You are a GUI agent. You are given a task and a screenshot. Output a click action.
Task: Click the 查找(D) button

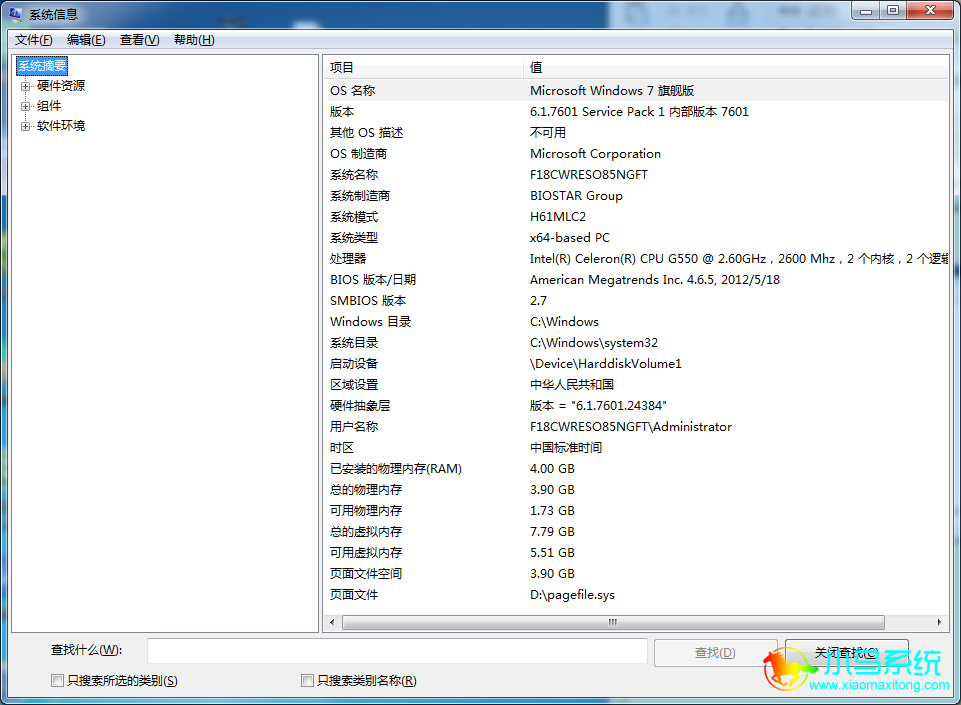tap(715, 653)
